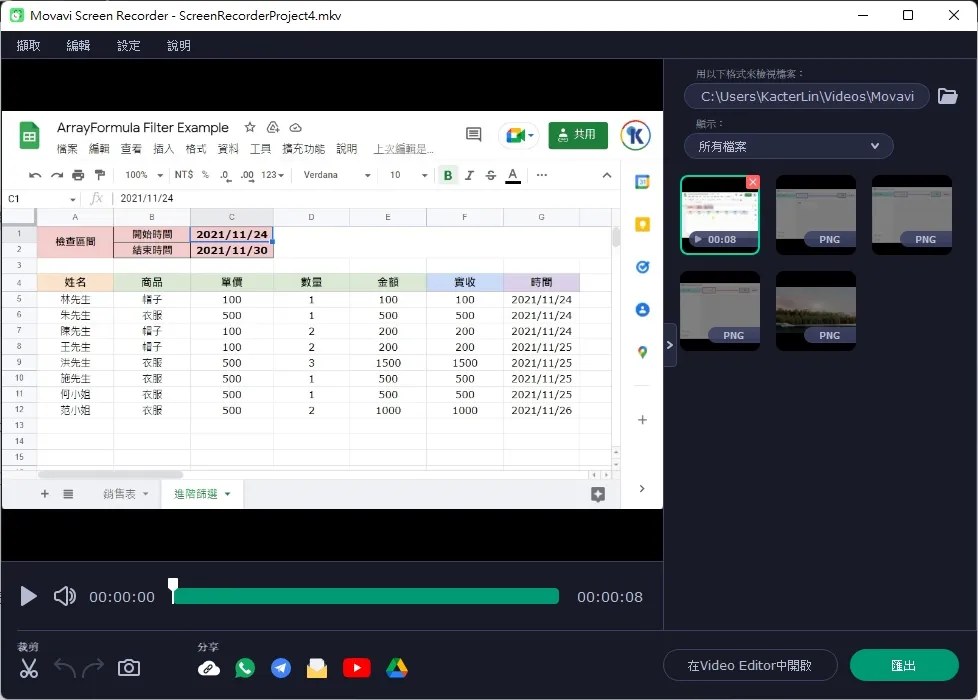Select the landscape PNG thumbnail

point(816,311)
